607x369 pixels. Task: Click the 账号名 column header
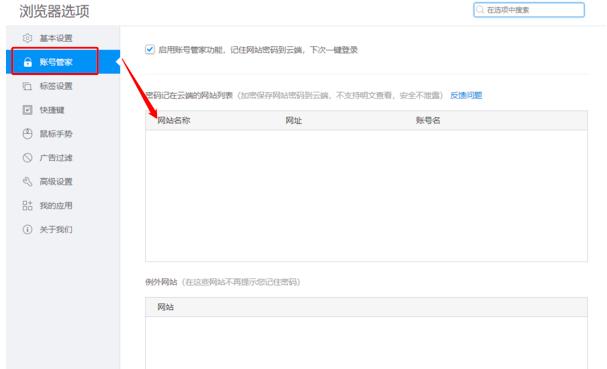[428, 120]
